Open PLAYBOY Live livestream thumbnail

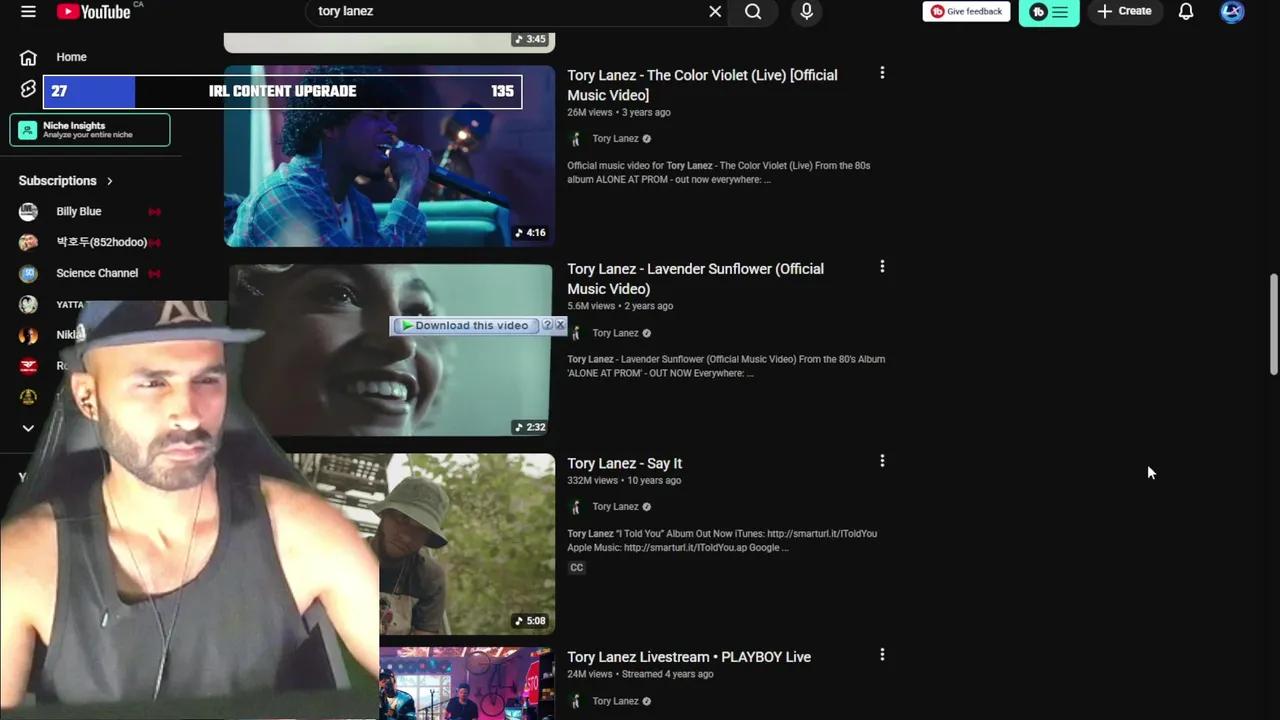click(466, 684)
